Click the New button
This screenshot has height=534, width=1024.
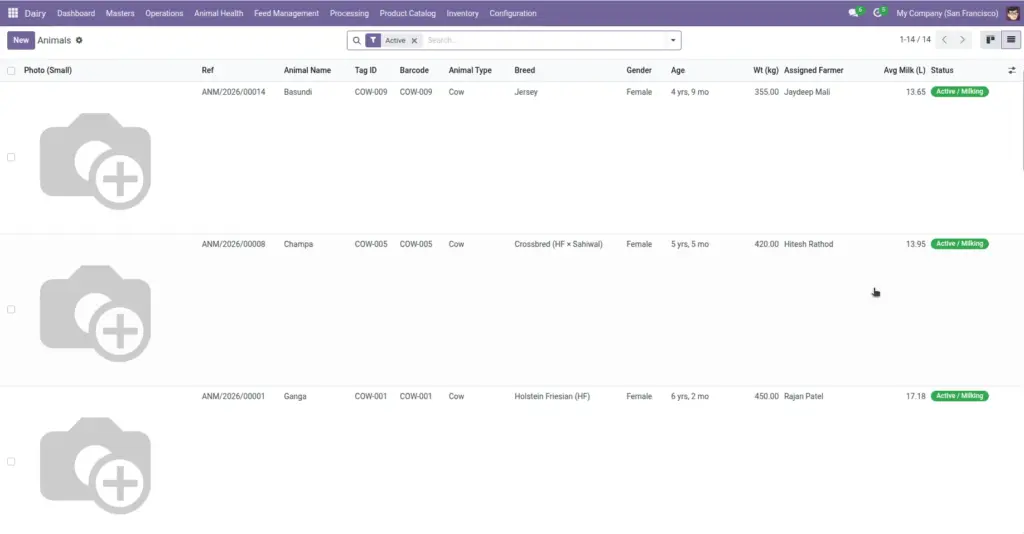tap(21, 40)
